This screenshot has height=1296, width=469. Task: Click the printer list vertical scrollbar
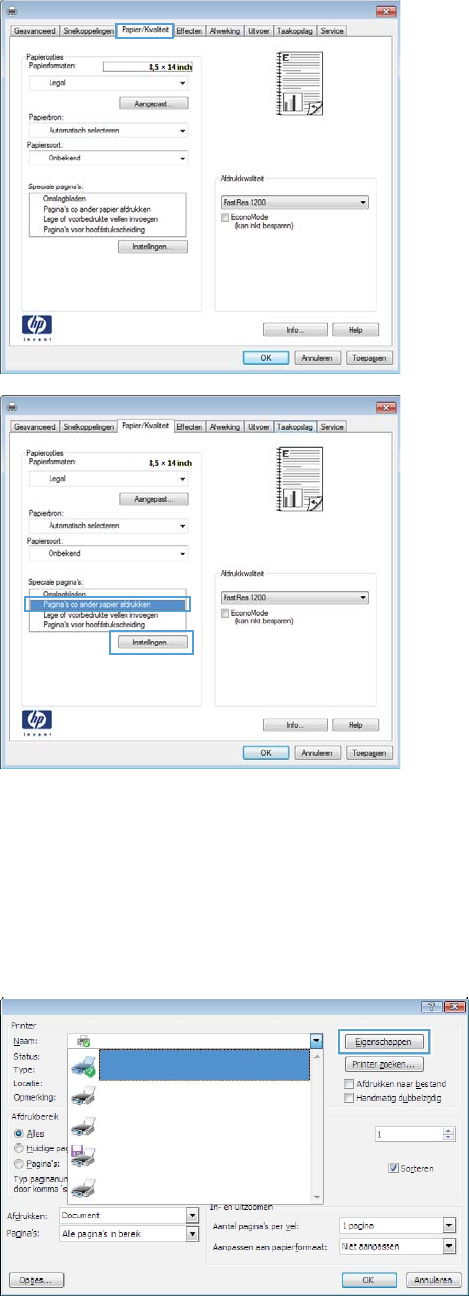click(318, 1124)
